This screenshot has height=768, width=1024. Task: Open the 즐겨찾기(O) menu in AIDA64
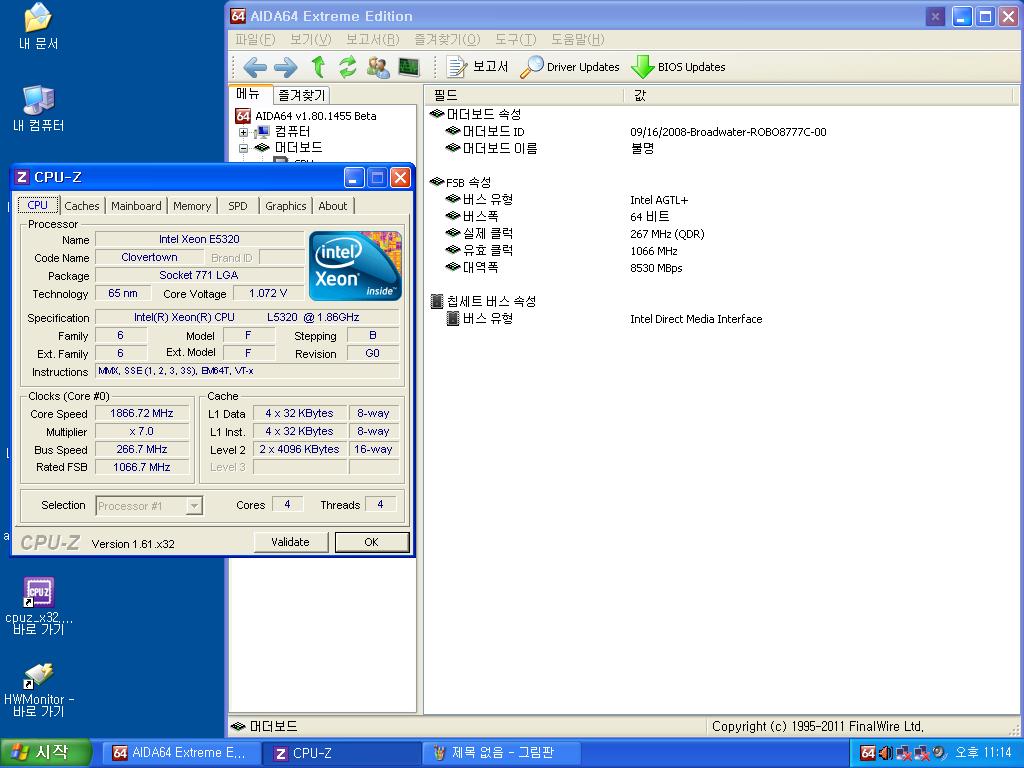(447, 40)
